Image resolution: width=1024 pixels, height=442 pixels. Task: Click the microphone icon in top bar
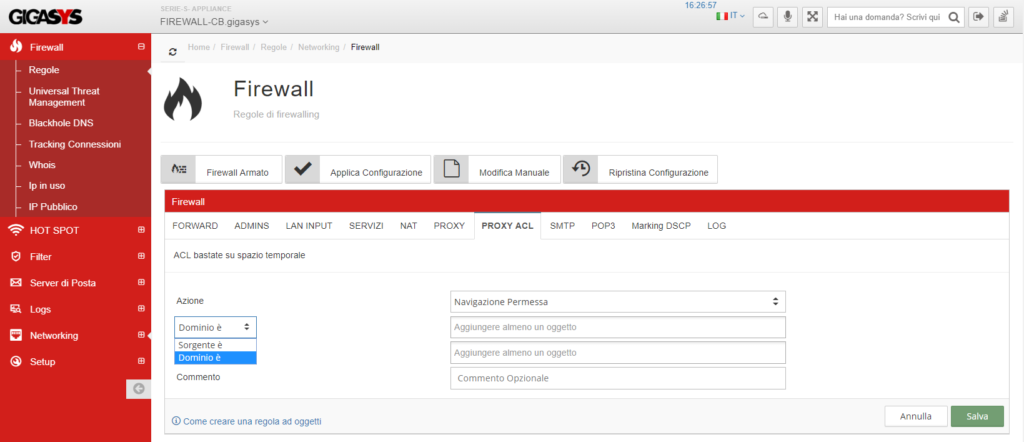788,16
